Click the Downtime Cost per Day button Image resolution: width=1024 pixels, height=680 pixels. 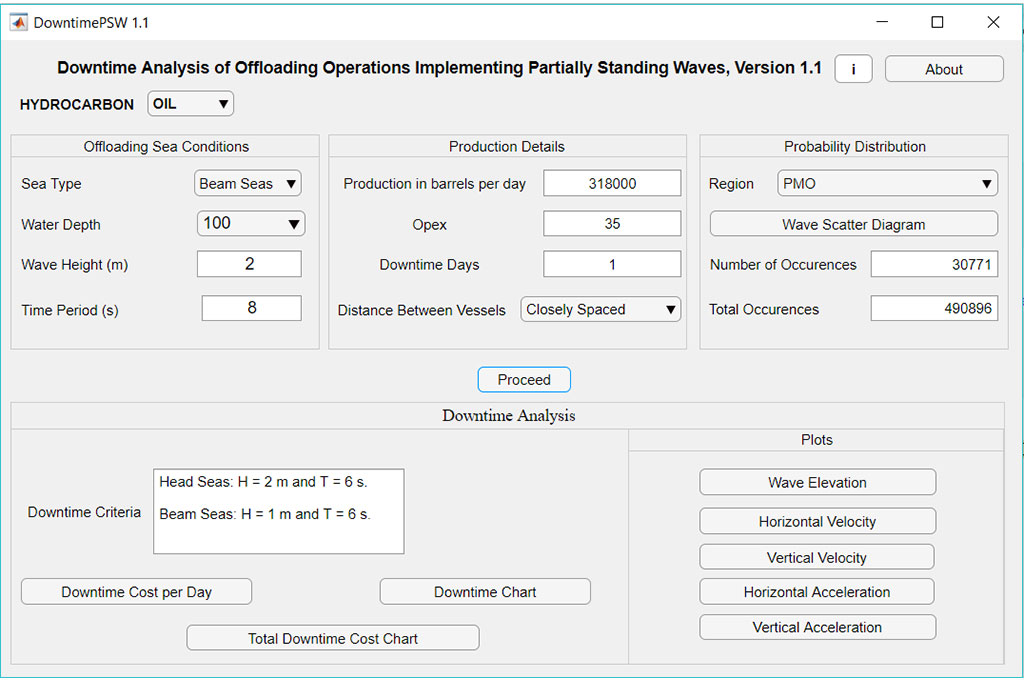click(x=136, y=592)
